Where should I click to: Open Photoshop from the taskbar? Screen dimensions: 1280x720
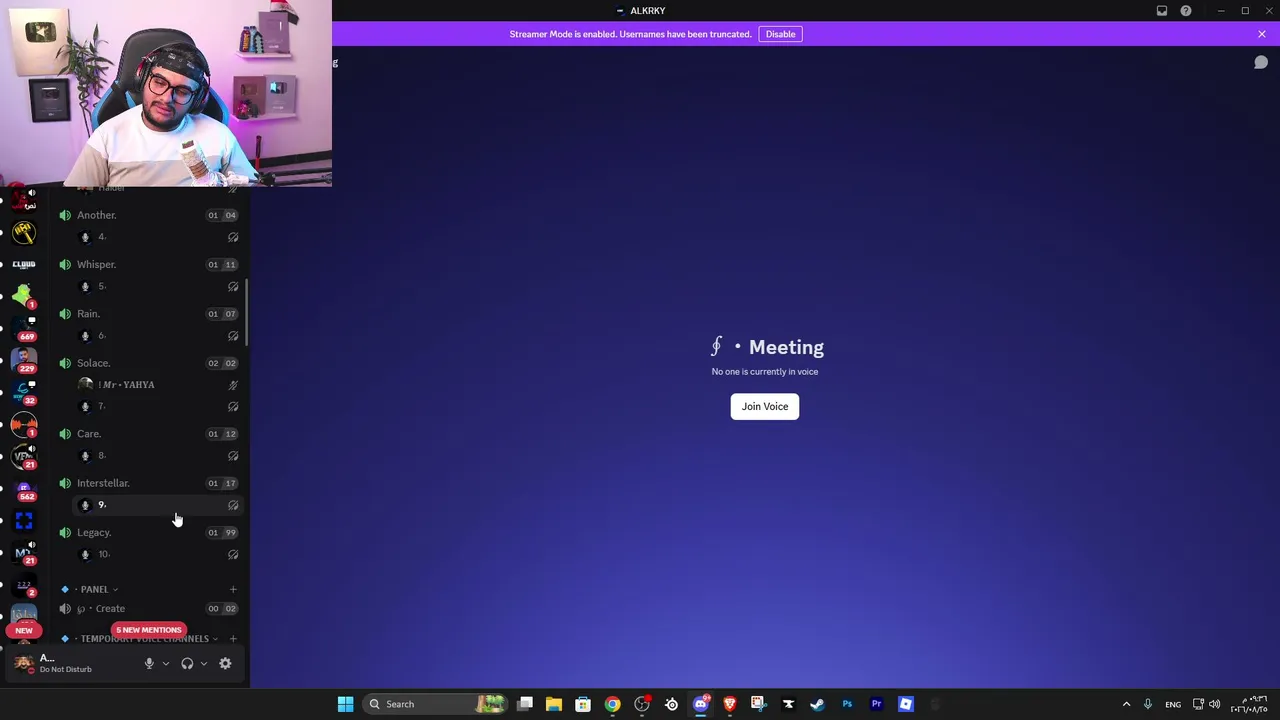click(x=847, y=704)
